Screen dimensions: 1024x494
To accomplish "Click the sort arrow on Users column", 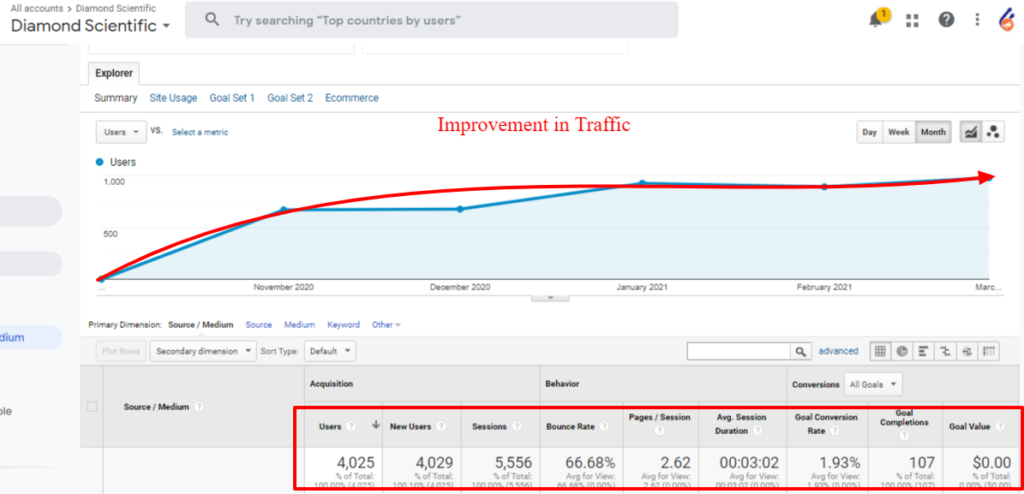I will click(376, 425).
